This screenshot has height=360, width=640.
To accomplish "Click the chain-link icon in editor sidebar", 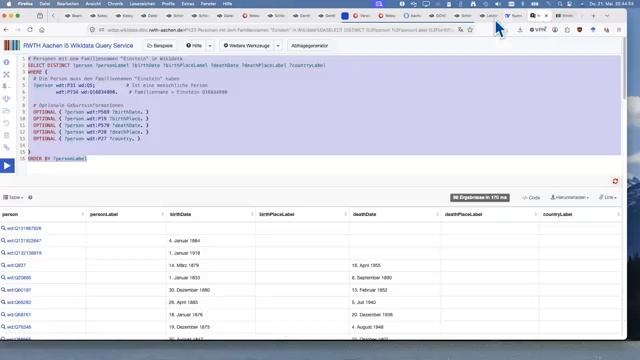I will pyautogui.click(x=6, y=147).
